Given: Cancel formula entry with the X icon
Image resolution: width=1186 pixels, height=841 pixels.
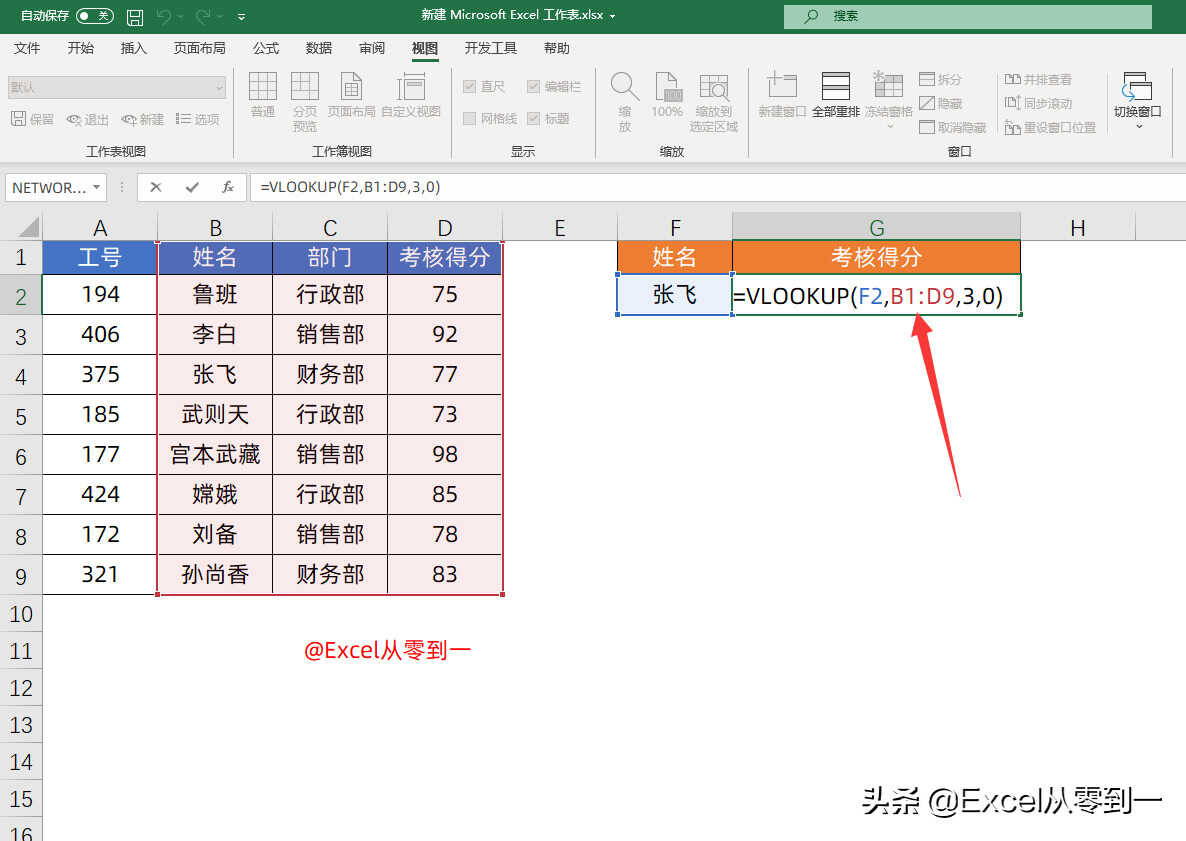Looking at the screenshot, I should pos(156,187).
